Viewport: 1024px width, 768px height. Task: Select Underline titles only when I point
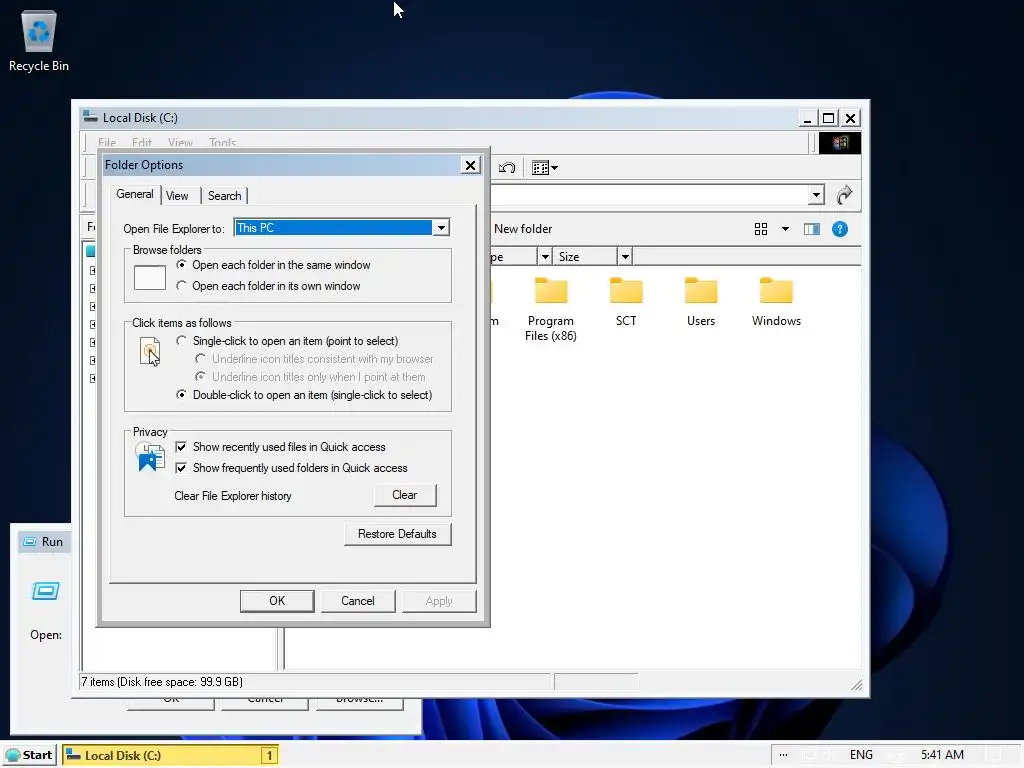(x=311, y=377)
